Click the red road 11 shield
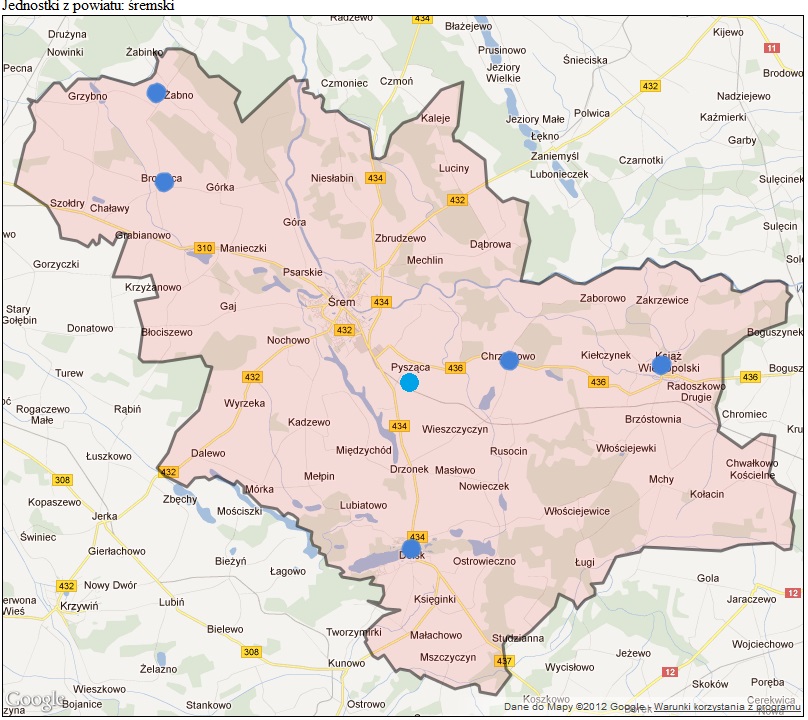Screen dimensions: 808x720 coord(770,48)
